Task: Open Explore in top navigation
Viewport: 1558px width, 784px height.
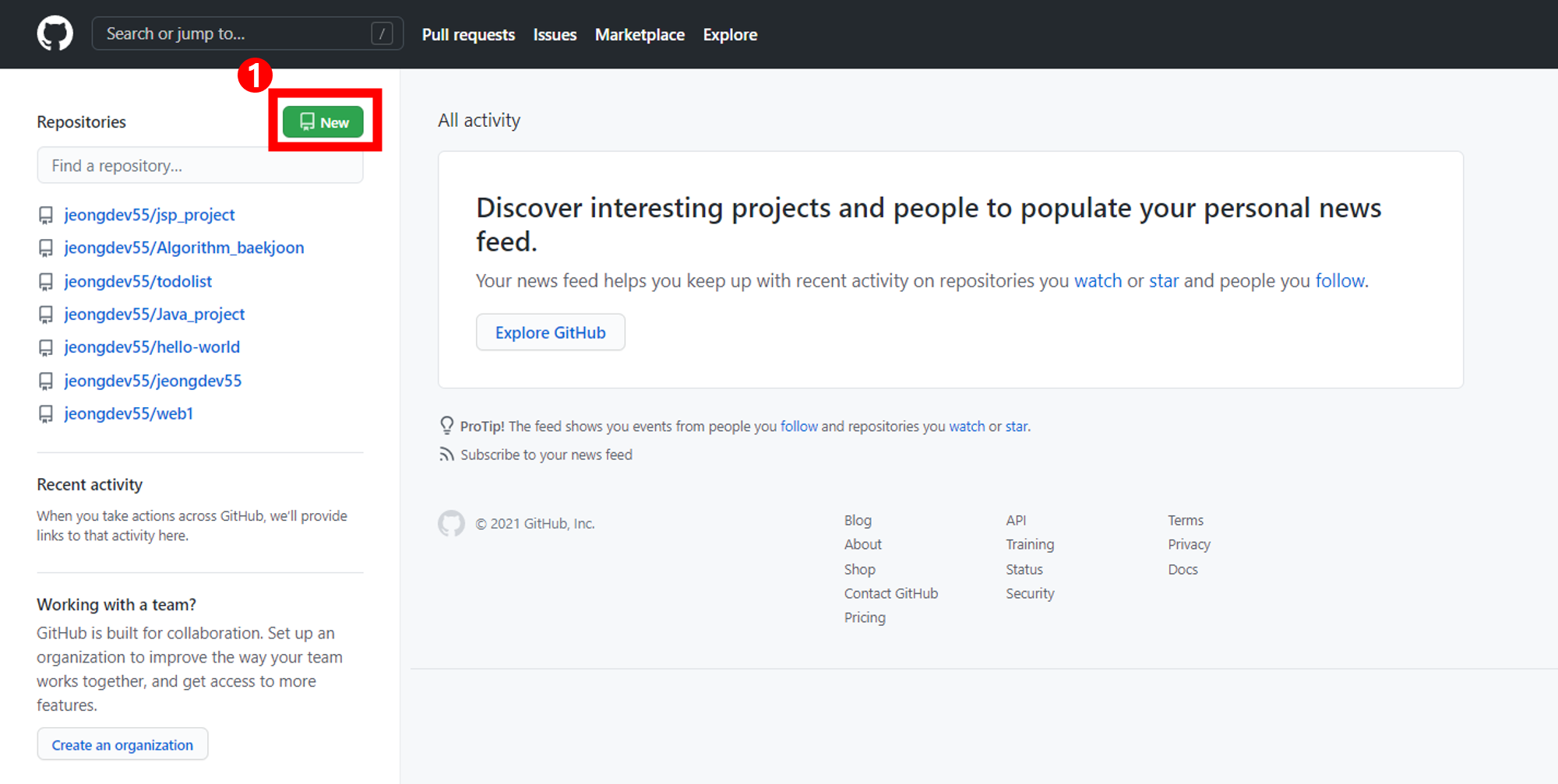Action: click(x=730, y=34)
